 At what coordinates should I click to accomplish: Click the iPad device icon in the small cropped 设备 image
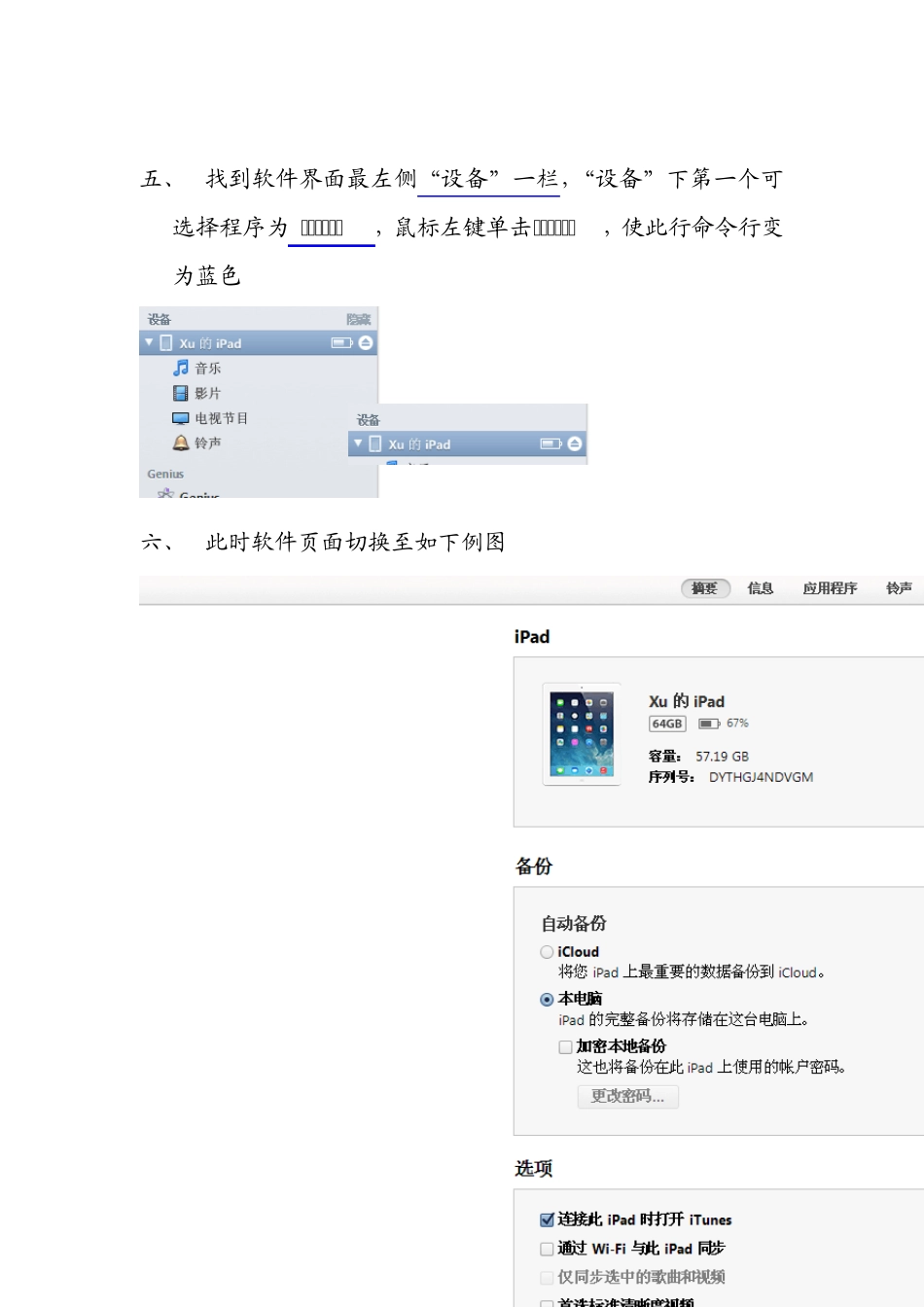(375, 443)
